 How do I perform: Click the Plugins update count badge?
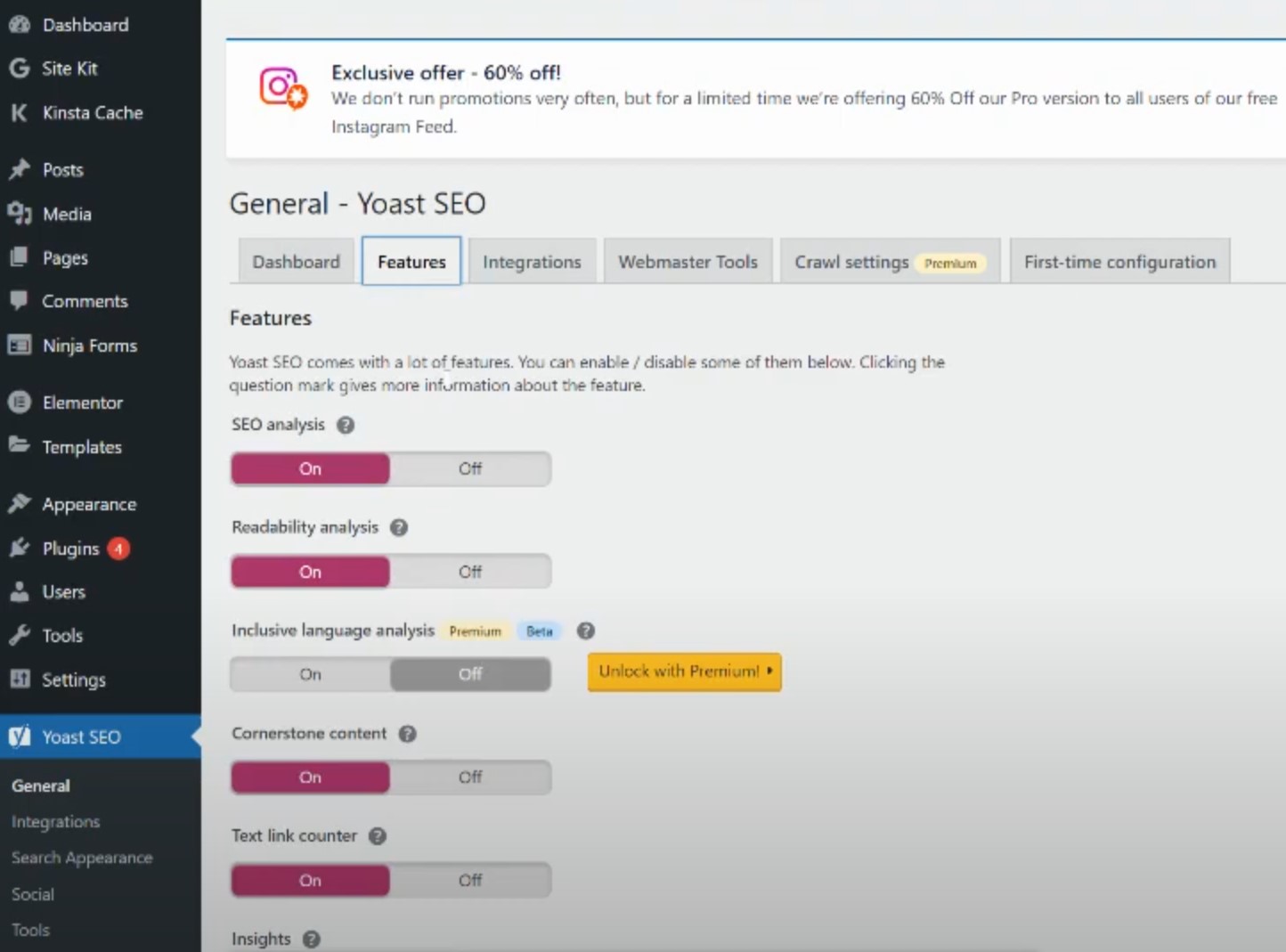(118, 549)
